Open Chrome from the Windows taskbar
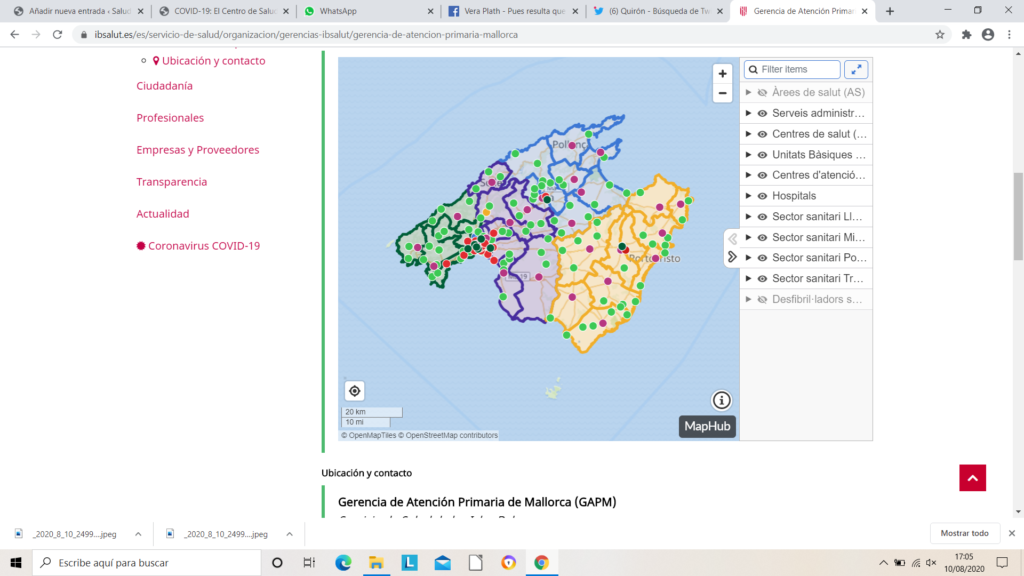The image size is (1024, 576). click(541, 562)
